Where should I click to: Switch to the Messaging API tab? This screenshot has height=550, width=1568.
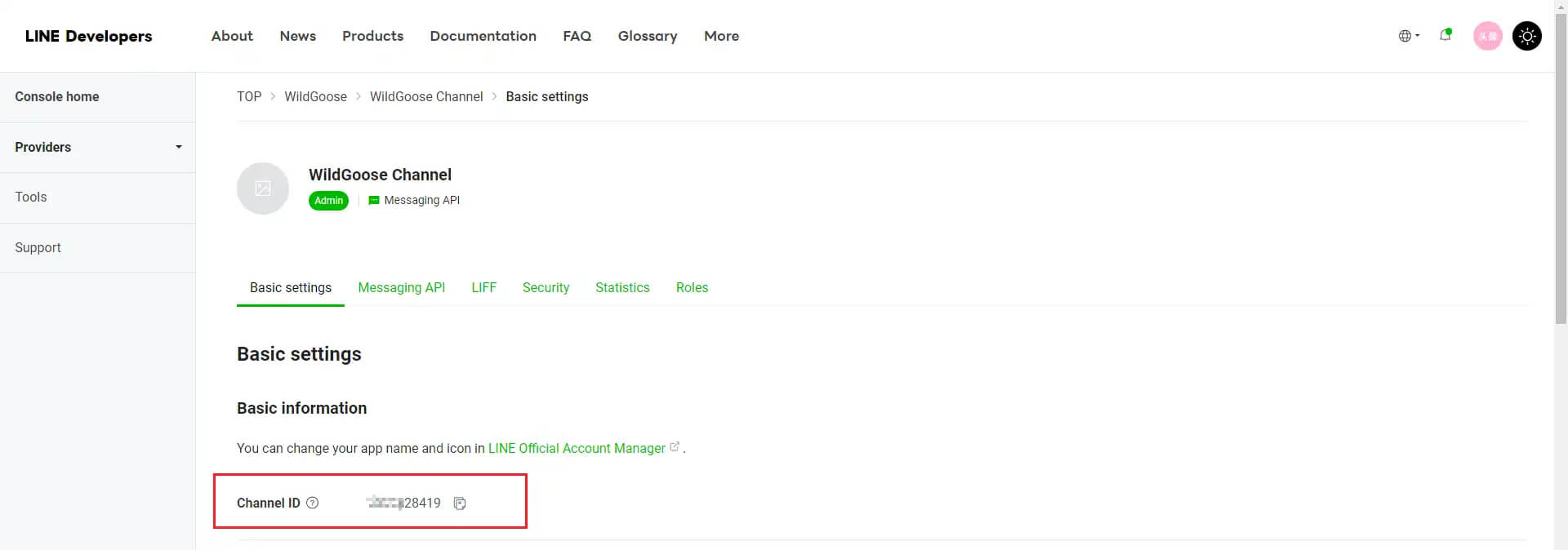(x=401, y=287)
